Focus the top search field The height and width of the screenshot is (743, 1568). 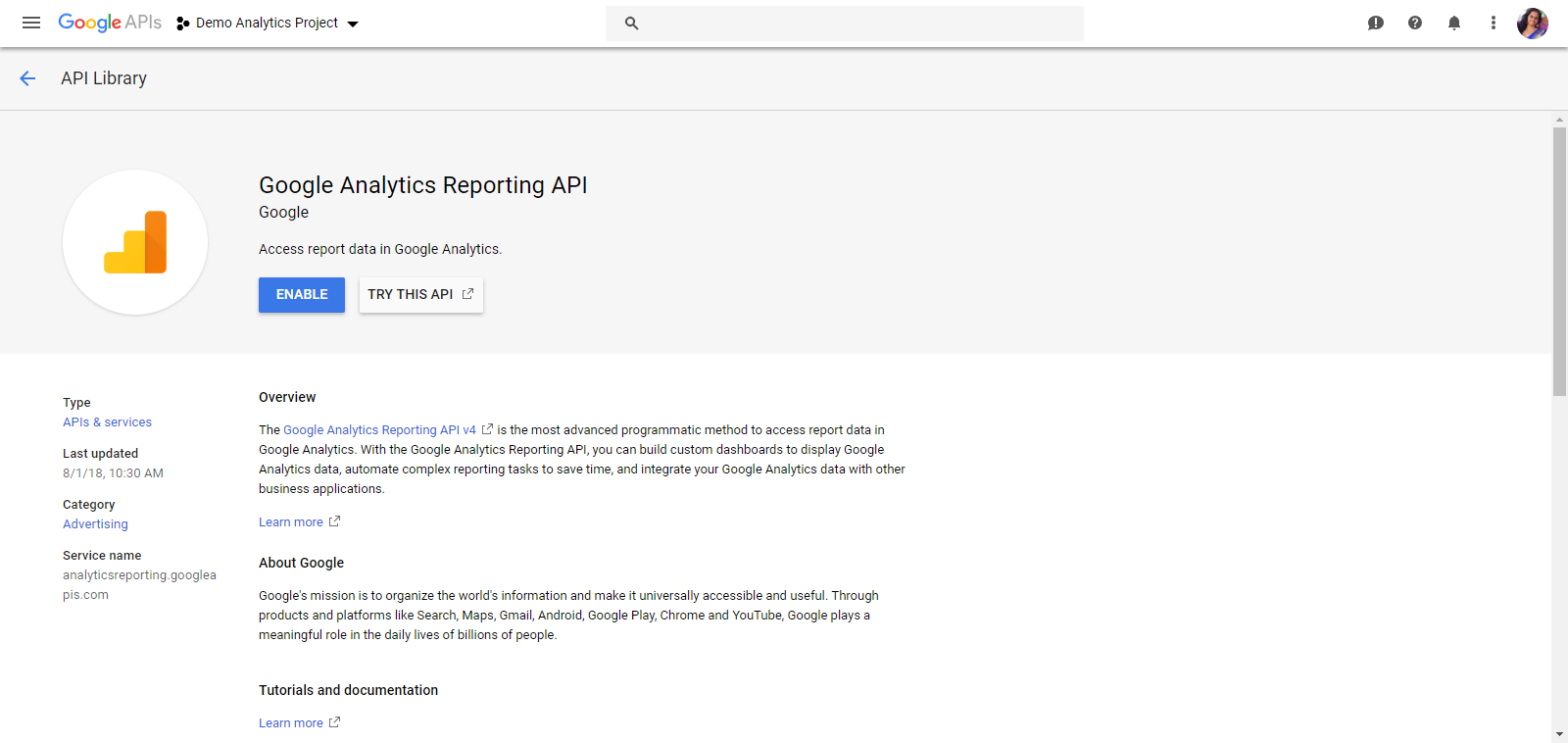(845, 23)
